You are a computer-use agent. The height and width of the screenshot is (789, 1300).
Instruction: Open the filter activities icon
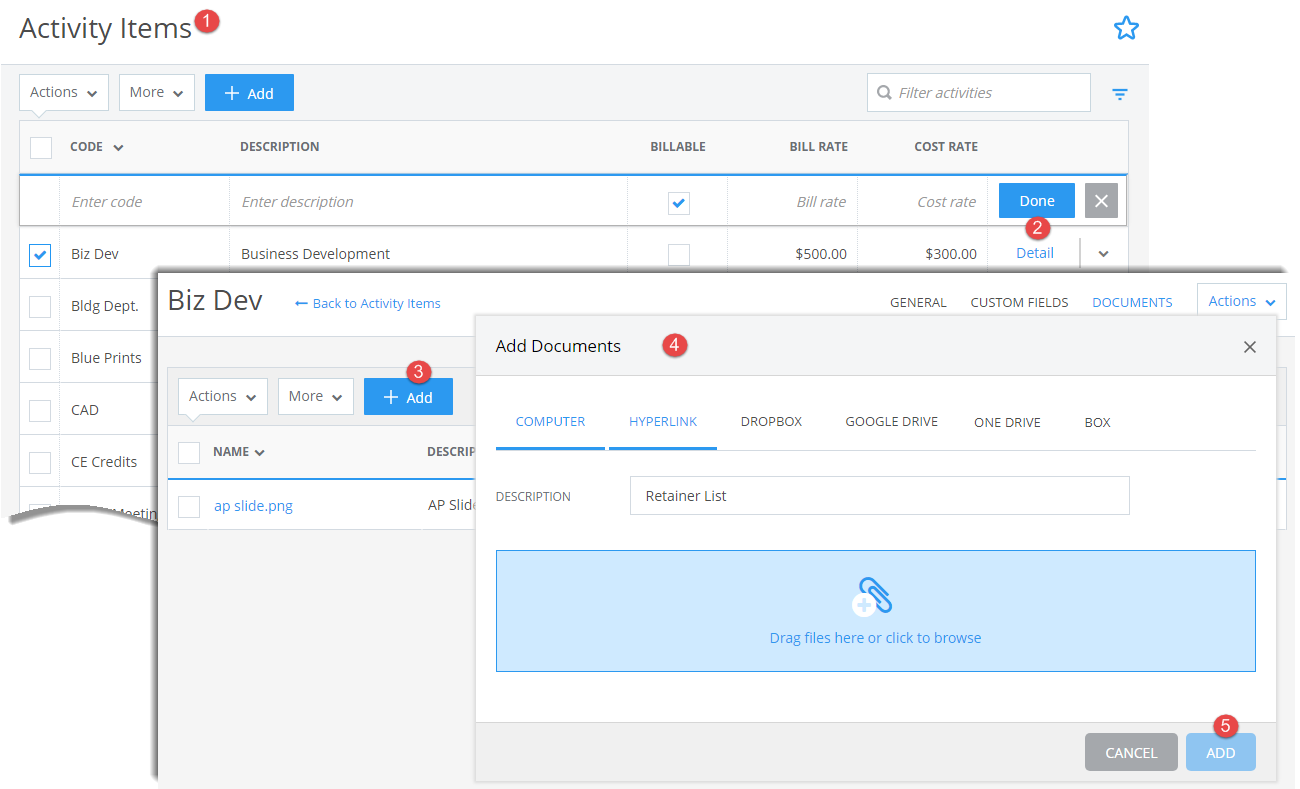coord(1120,93)
